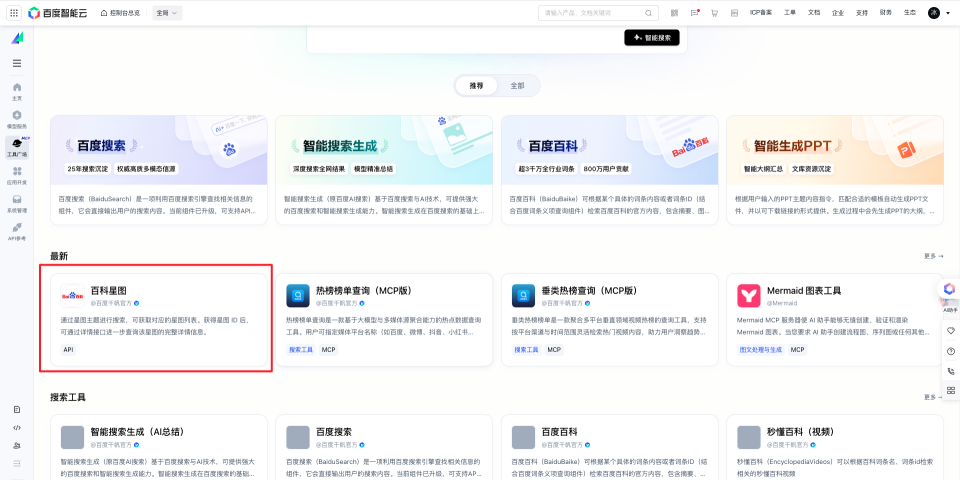Toggle the hamburger sidebar collapse icon
Screen dimensions: 960x480
[x=17, y=63]
